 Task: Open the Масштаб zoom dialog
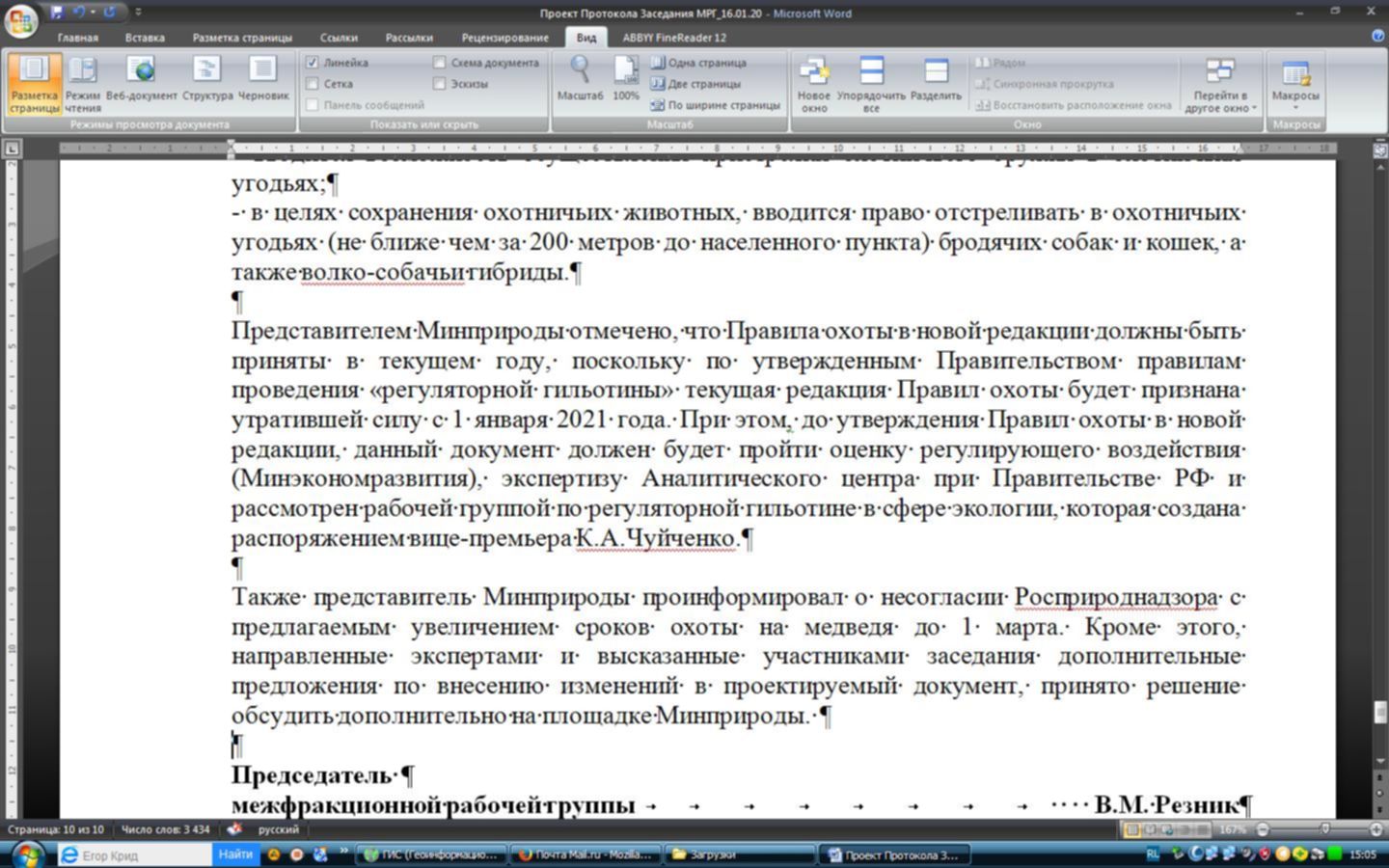[580, 79]
